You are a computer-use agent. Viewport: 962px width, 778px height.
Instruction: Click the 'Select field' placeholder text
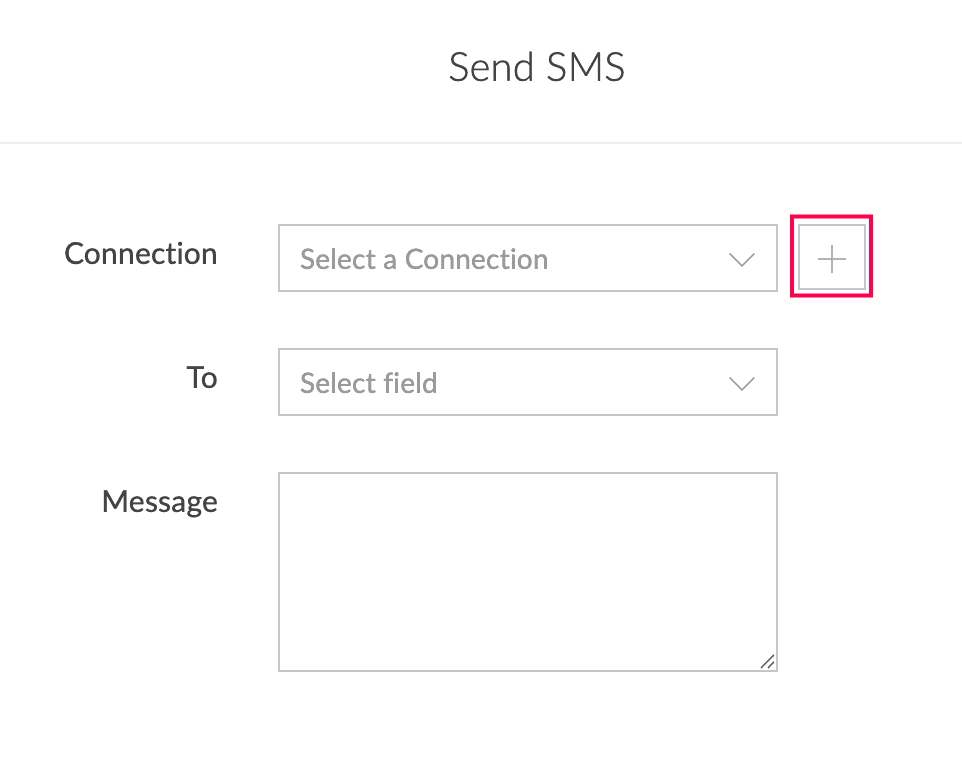click(368, 383)
